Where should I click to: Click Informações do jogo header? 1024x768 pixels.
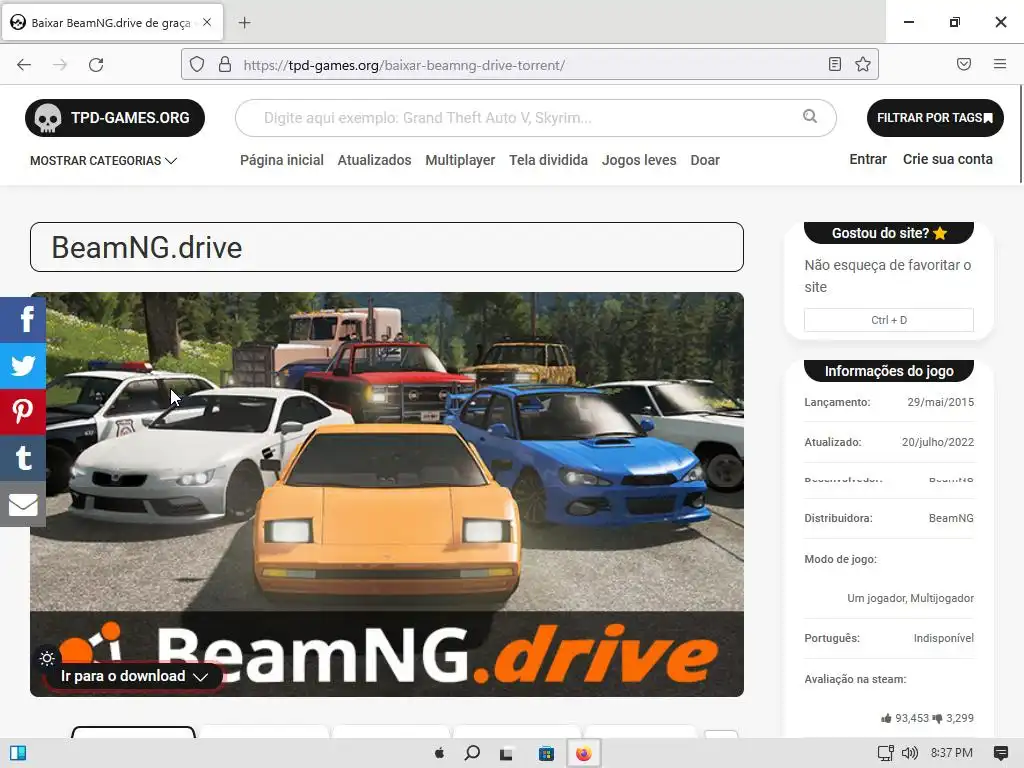point(889,371)
